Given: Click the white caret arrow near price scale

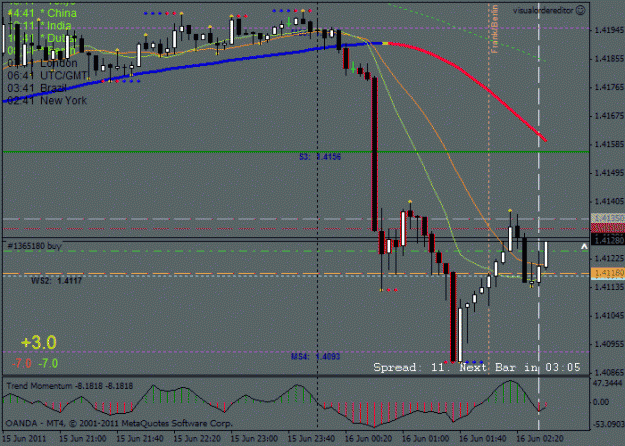Looking at the screenshot, I should (x=584, y=247).
